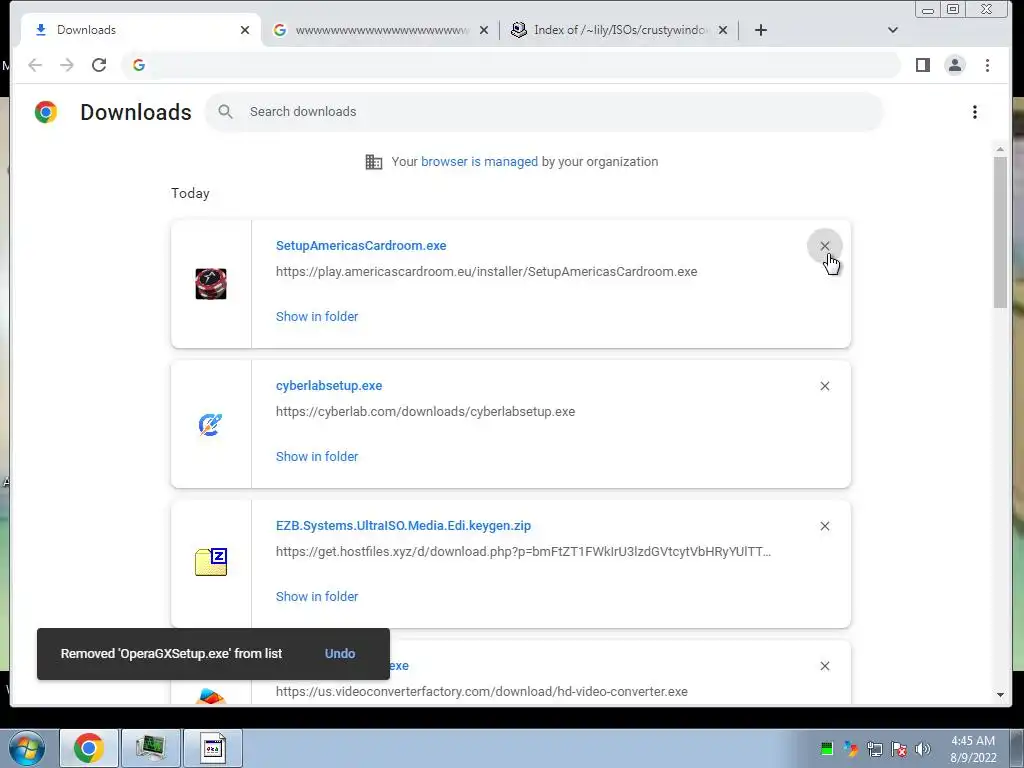Open EZB.Systems.UltraISO.Media.Edi.keygen.zip link
1024x768 pixels.
coord(403,525)
